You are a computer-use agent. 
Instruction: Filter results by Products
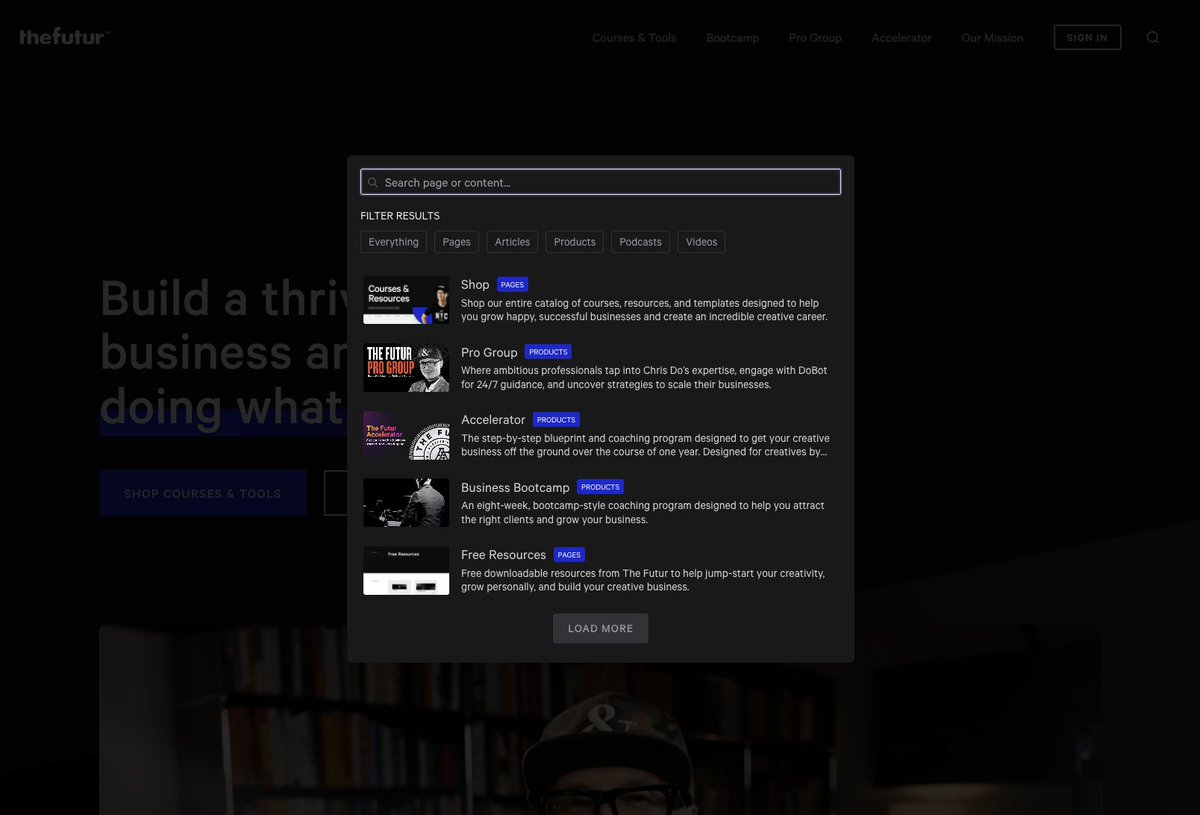574,242
